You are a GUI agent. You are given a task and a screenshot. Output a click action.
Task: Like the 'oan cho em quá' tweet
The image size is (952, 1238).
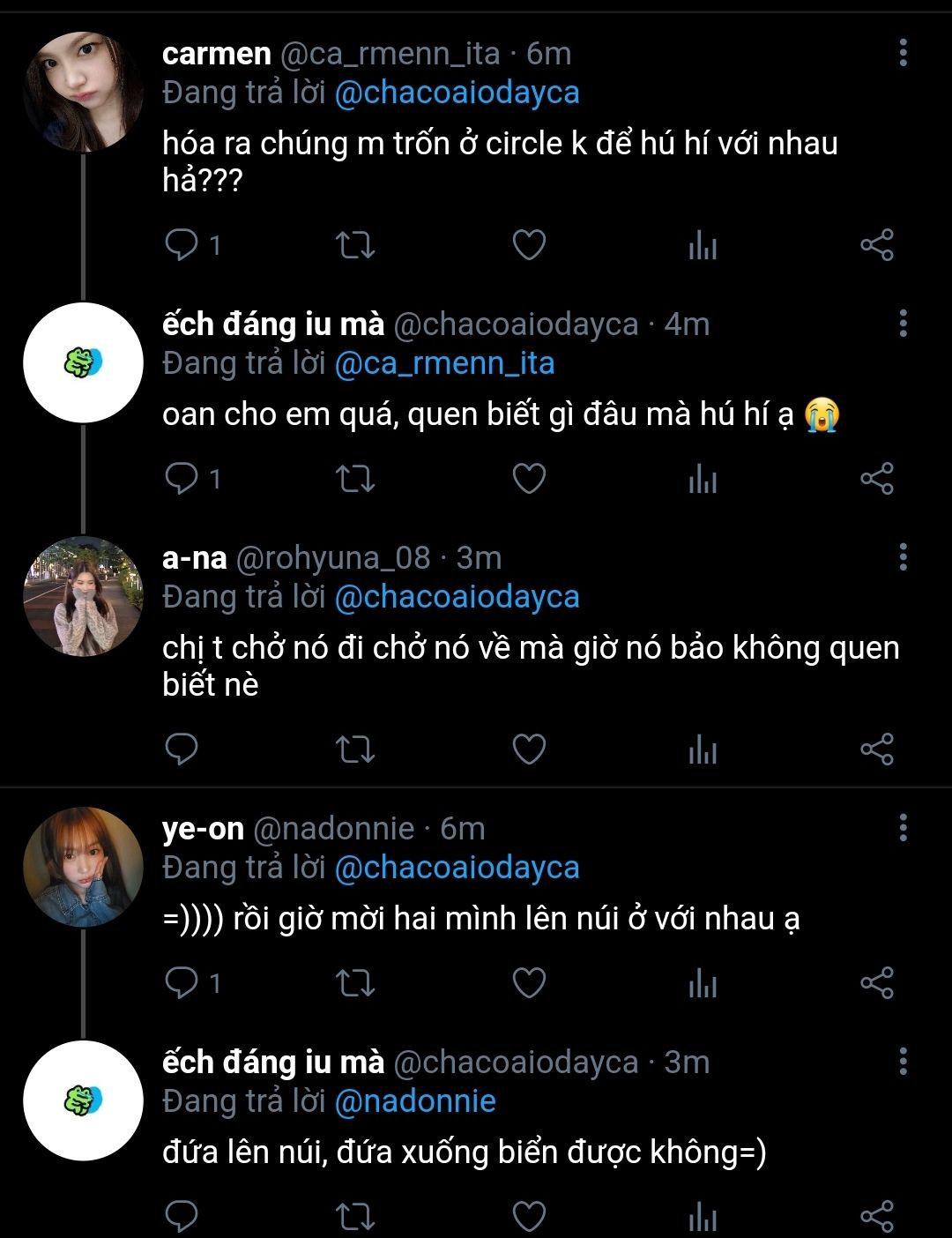point(529,478)
